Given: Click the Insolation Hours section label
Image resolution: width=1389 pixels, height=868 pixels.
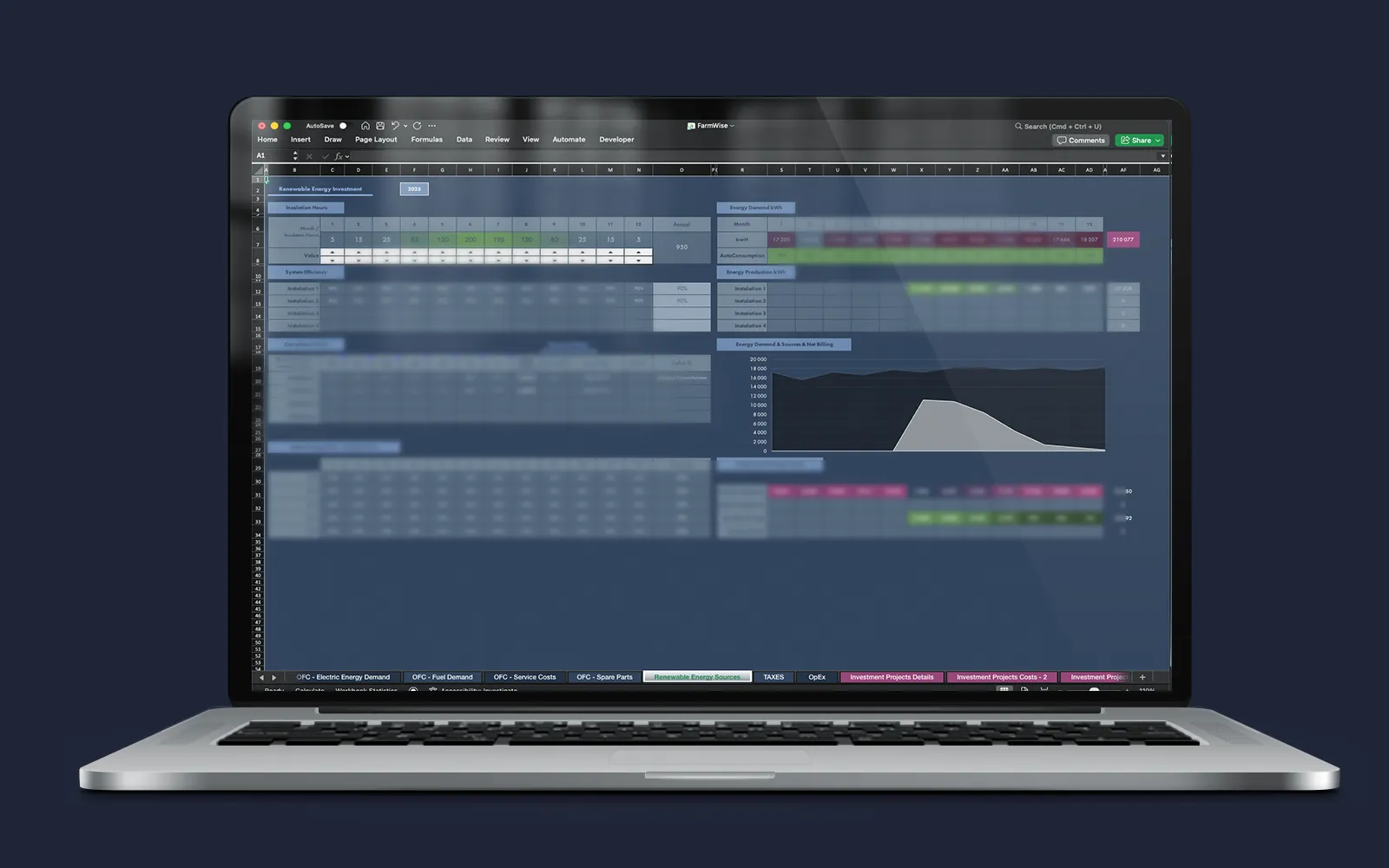Looking at the screenshot, I should coord(306,207).
